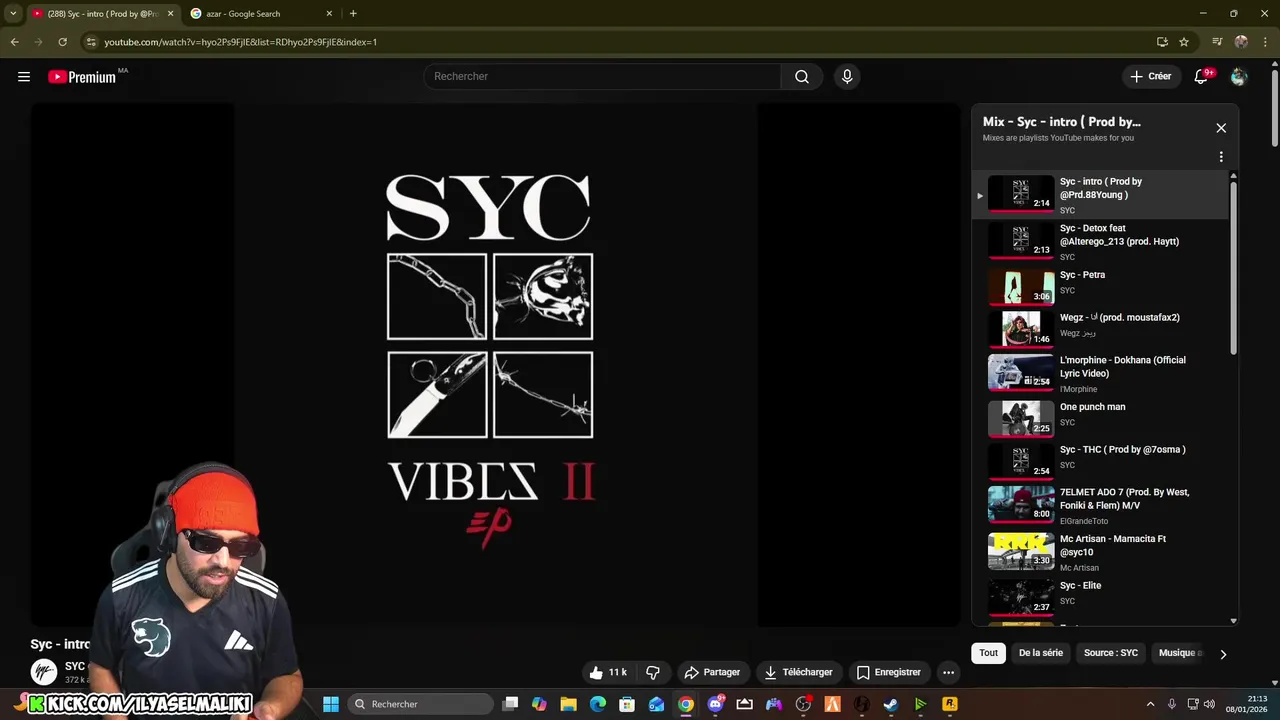Open the YouTube account avatar menu
Viewport: 1280px width, 720px height.
[x=1239, y=77]
